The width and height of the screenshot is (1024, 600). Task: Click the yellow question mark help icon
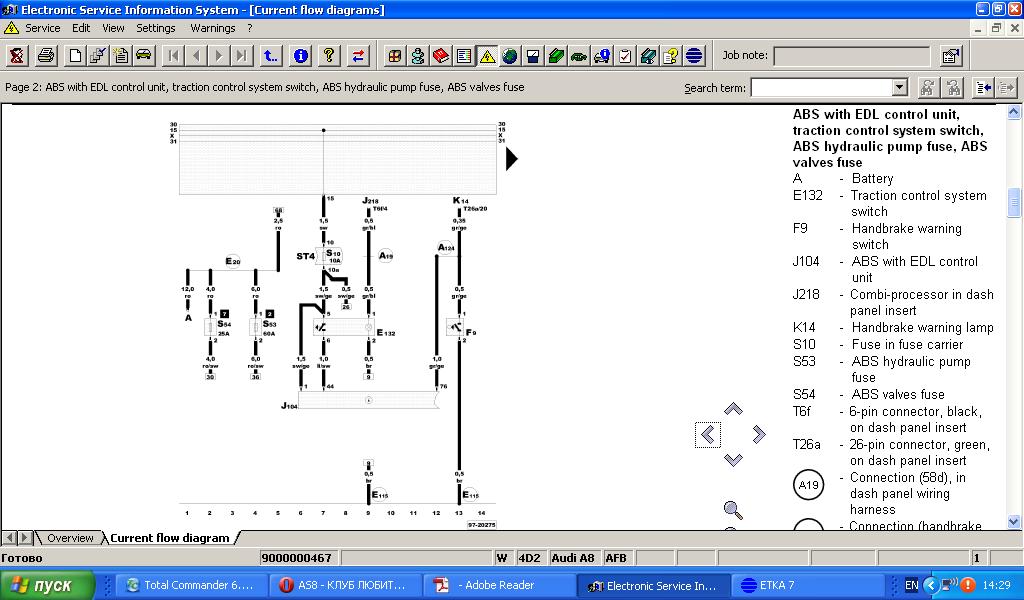point(328,56)
